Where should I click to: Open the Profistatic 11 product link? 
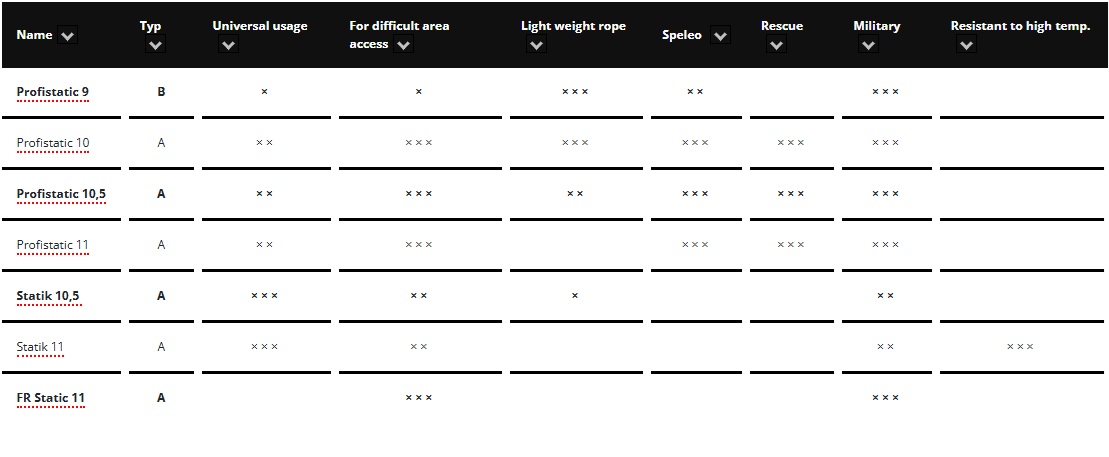(52, 245)
